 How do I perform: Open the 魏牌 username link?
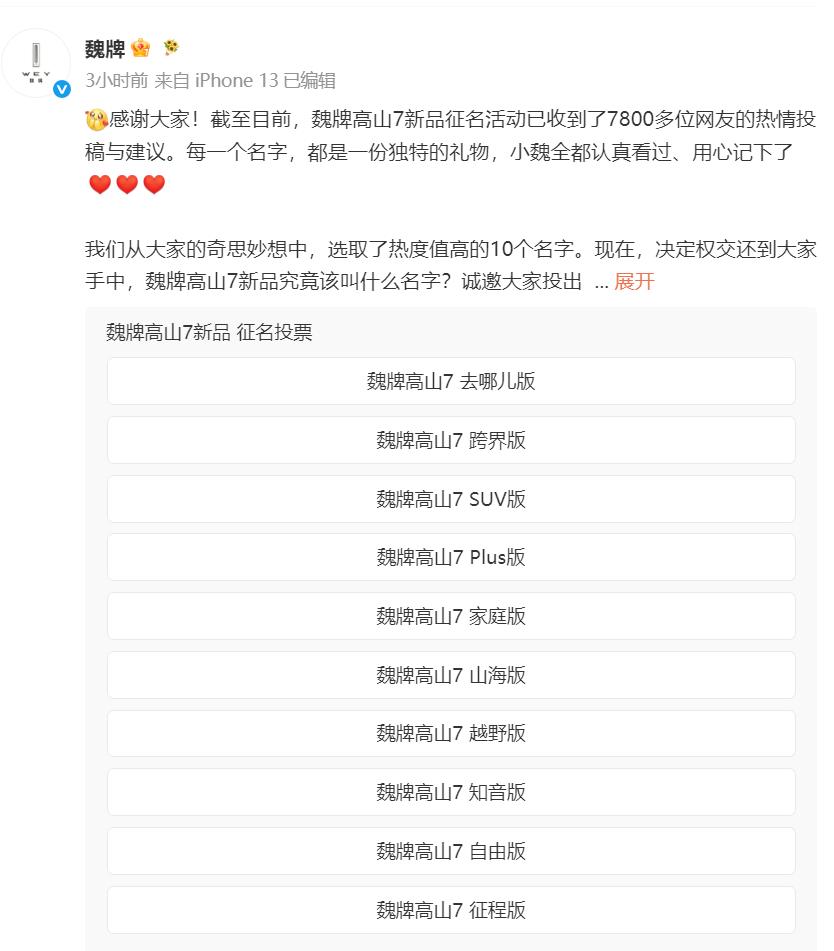105,49
